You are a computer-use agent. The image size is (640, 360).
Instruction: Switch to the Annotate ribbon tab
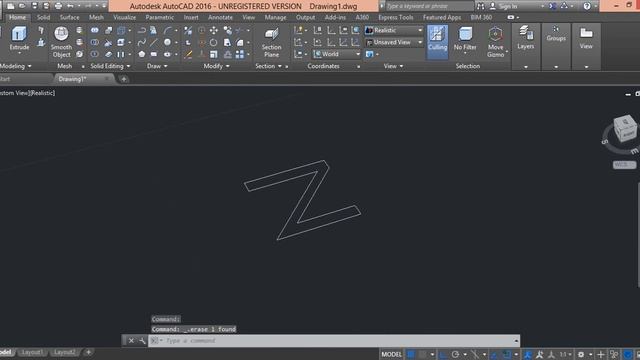coord(220,18)
